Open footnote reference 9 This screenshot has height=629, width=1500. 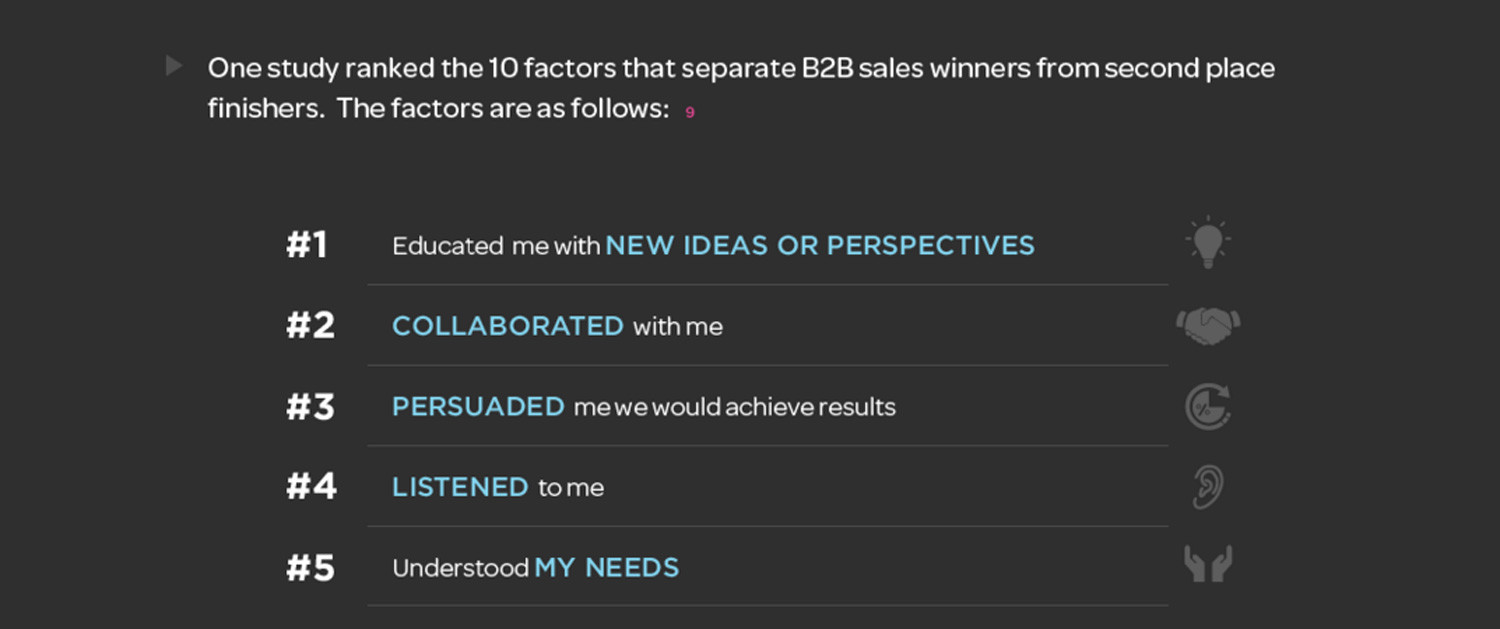(690, 113)
